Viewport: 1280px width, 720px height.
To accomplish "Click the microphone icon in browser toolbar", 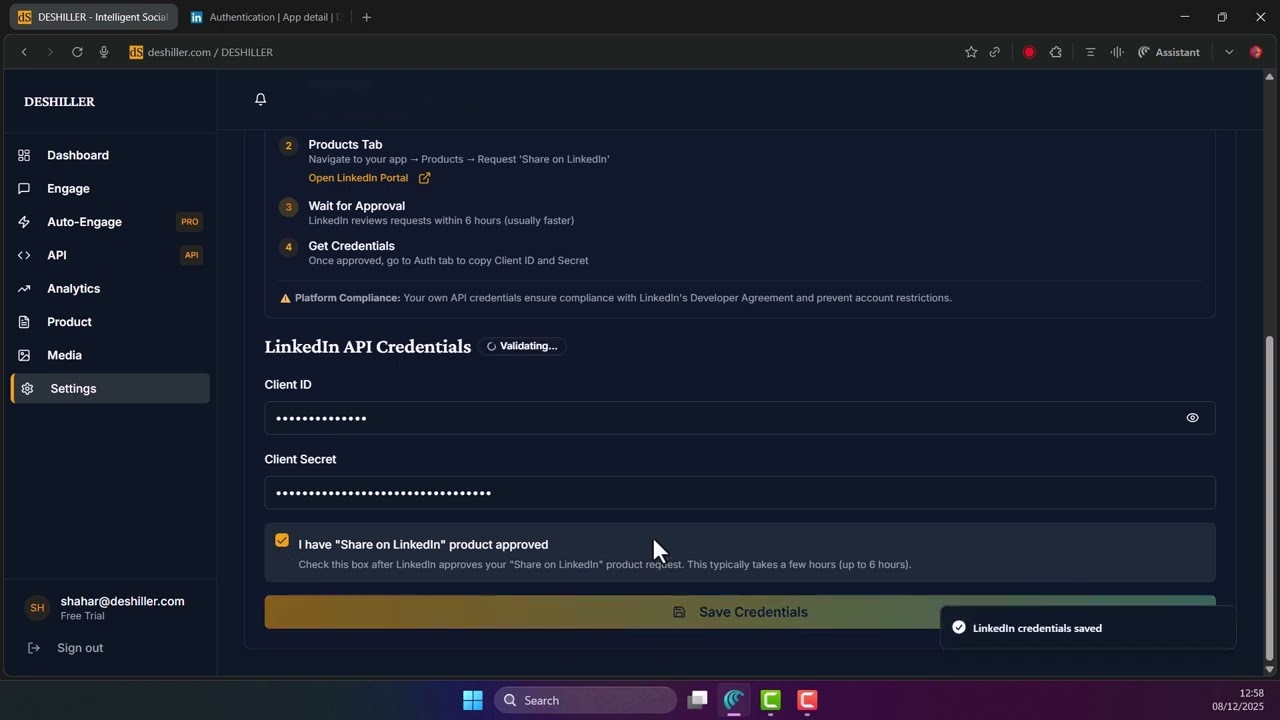I will coord(104,52).
